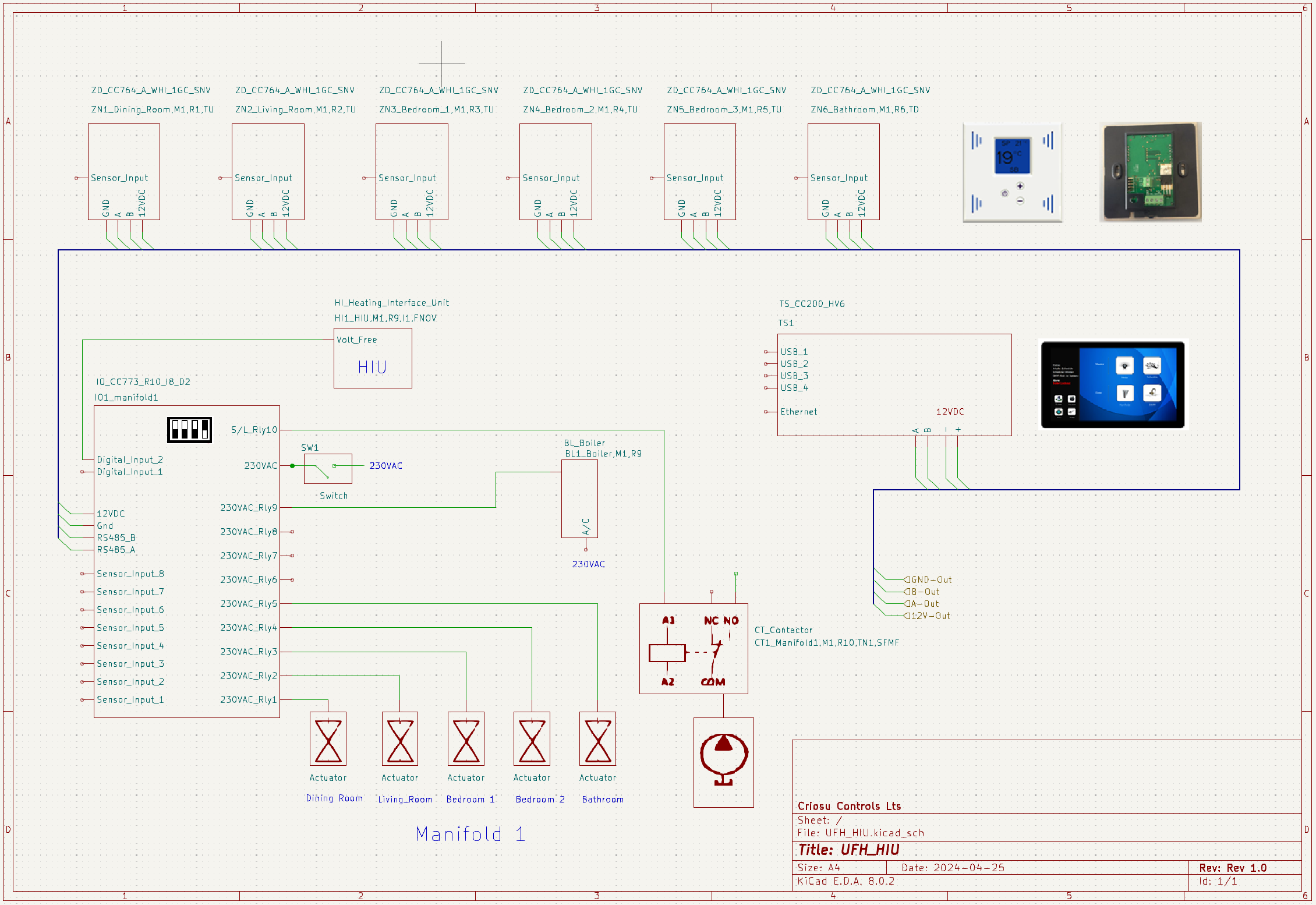Select the blue touchscreen controller image
This screenshot has width=1316, height=905.
point(1112,385)
